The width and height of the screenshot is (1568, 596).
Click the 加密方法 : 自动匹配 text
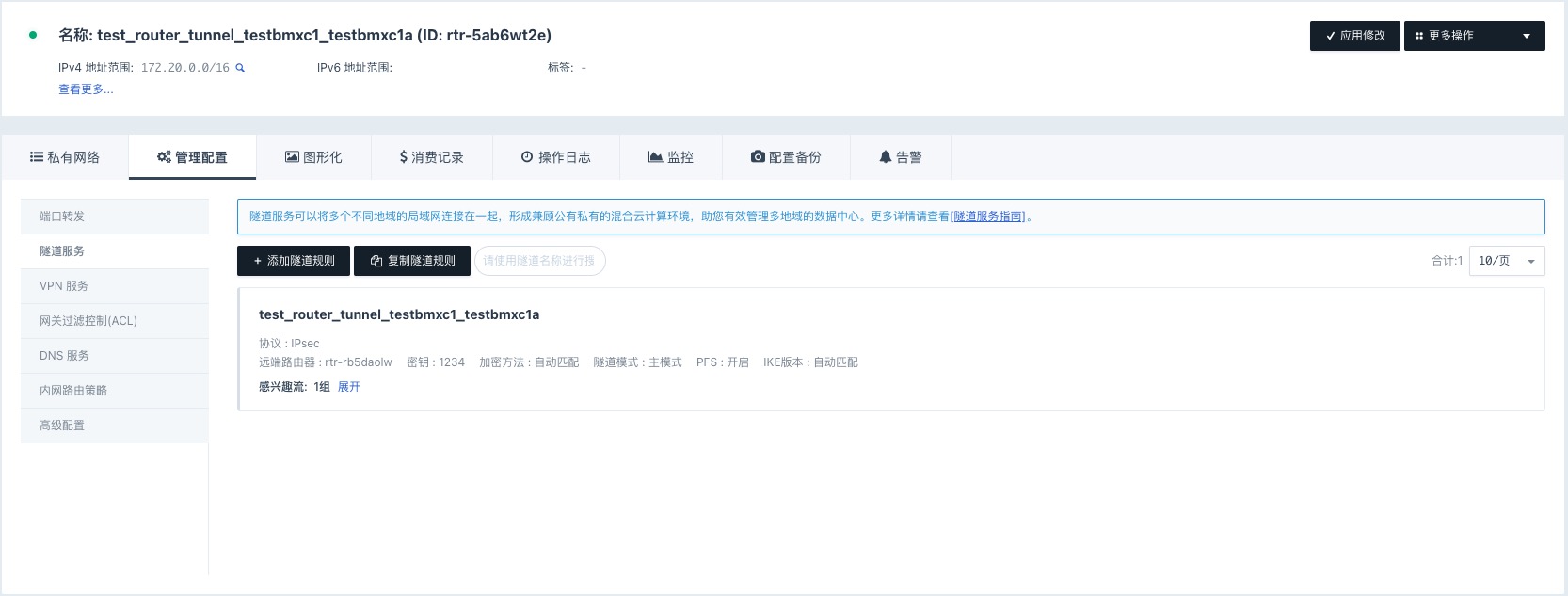coord(529,362)
